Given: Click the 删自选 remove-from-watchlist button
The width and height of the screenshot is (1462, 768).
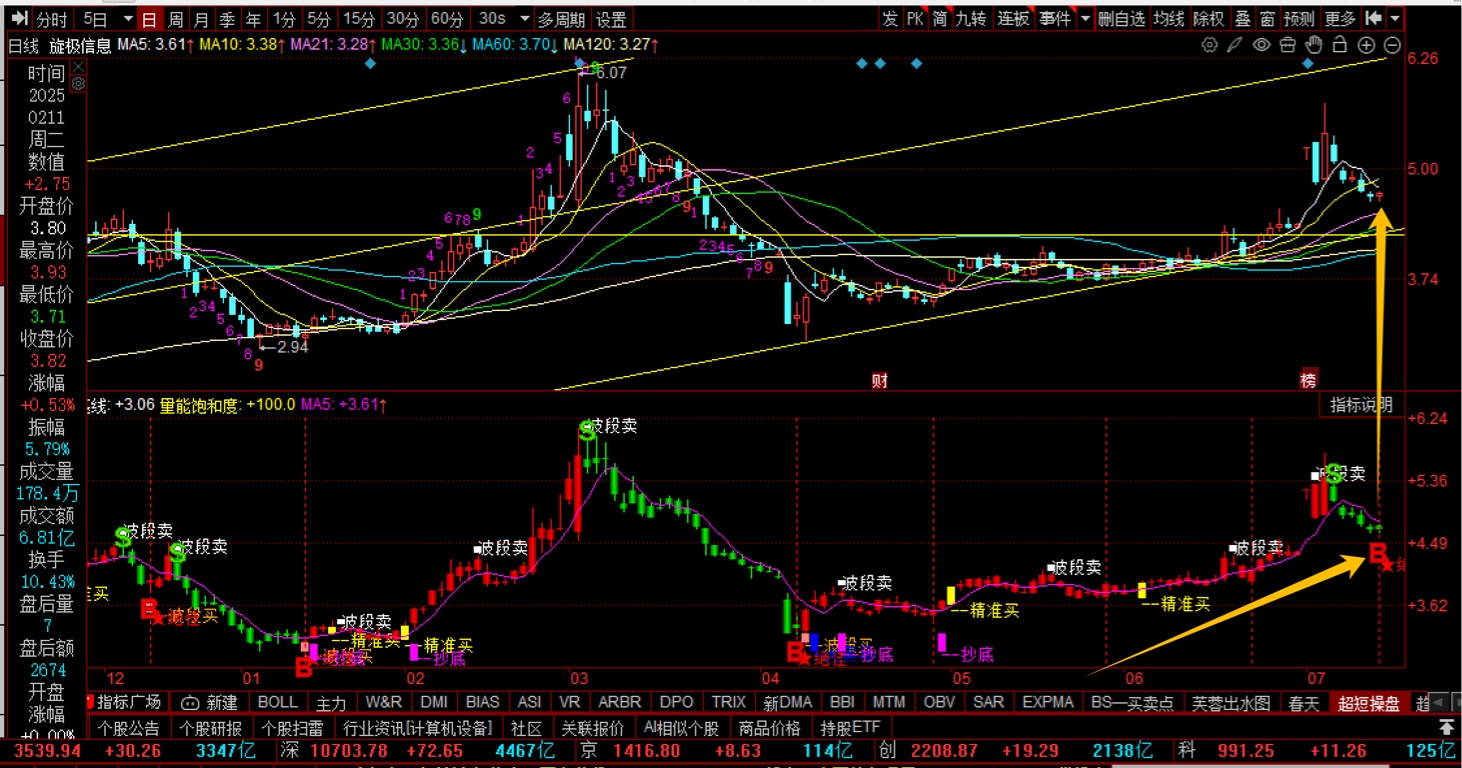Looking at the screenshot, I should [x=1121, y=19].
